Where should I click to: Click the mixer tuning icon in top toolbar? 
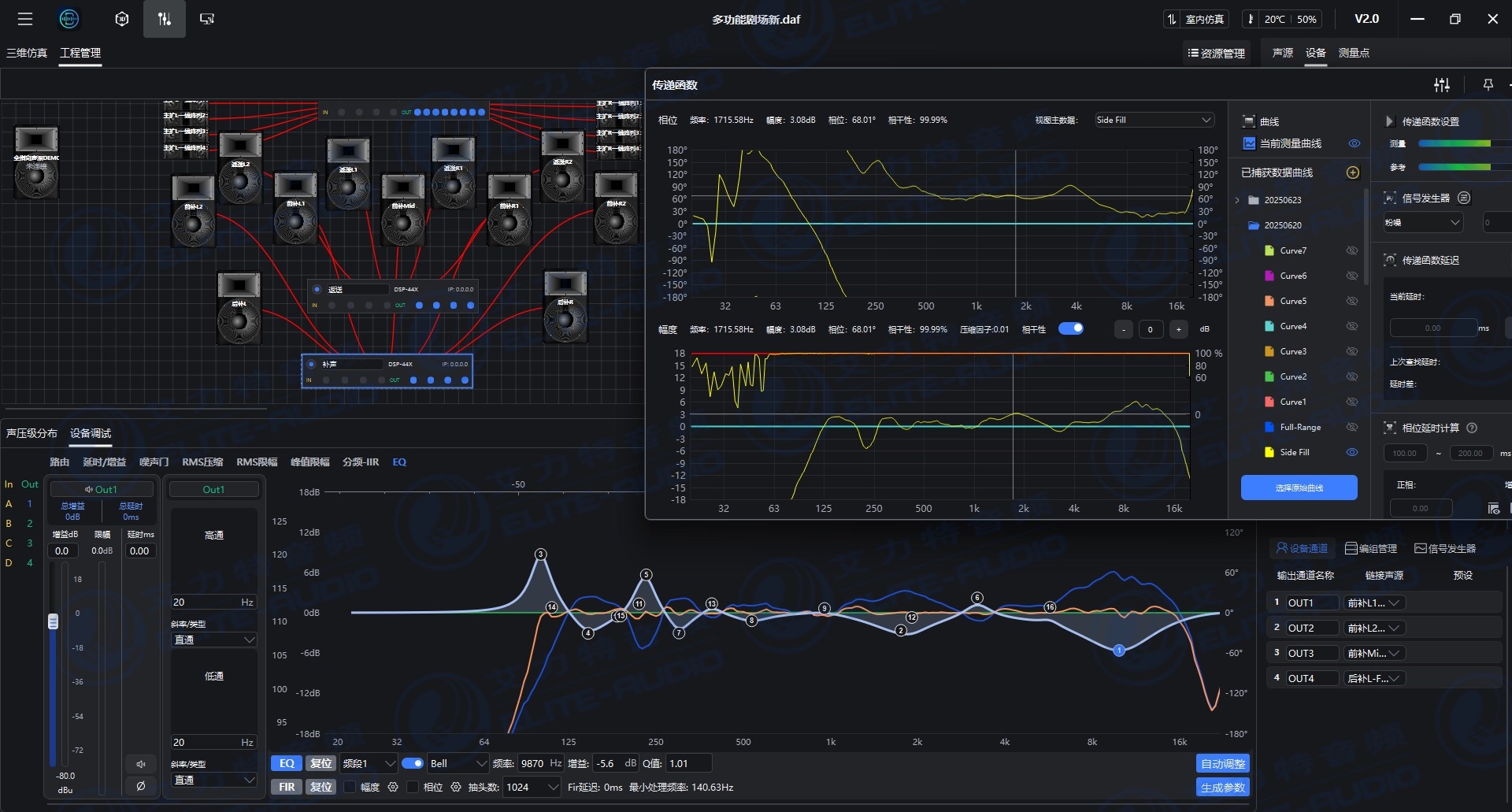(x=165, y=19)
